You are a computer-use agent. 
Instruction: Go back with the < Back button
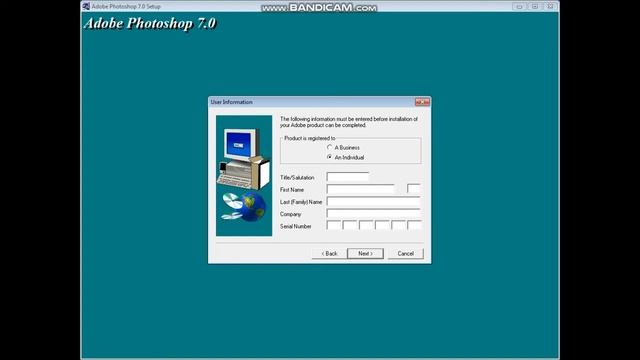click(x=329, y=253)
